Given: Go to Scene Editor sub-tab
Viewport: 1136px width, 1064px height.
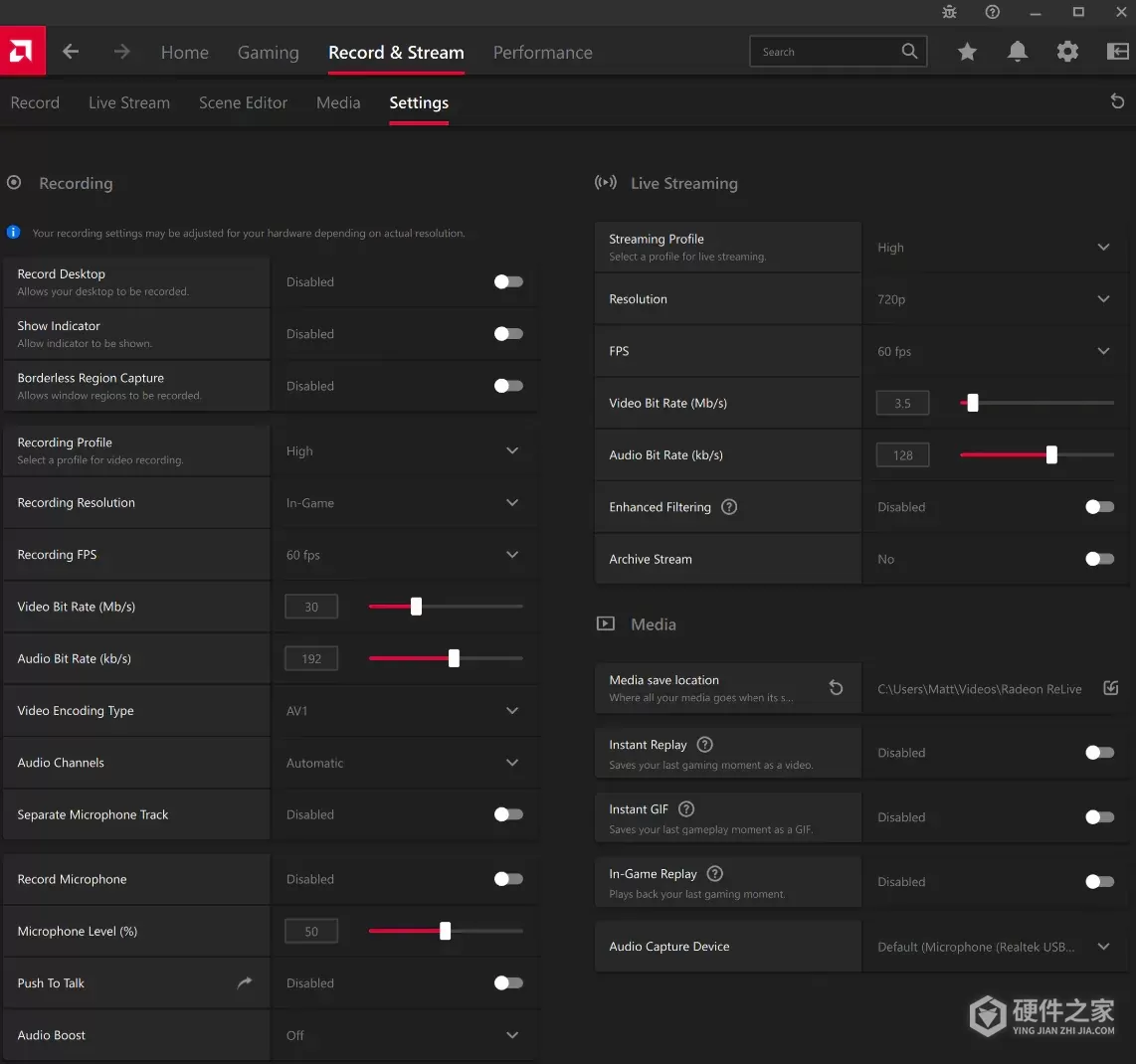Looking at the screenshot, I should (x=244, y=102).
